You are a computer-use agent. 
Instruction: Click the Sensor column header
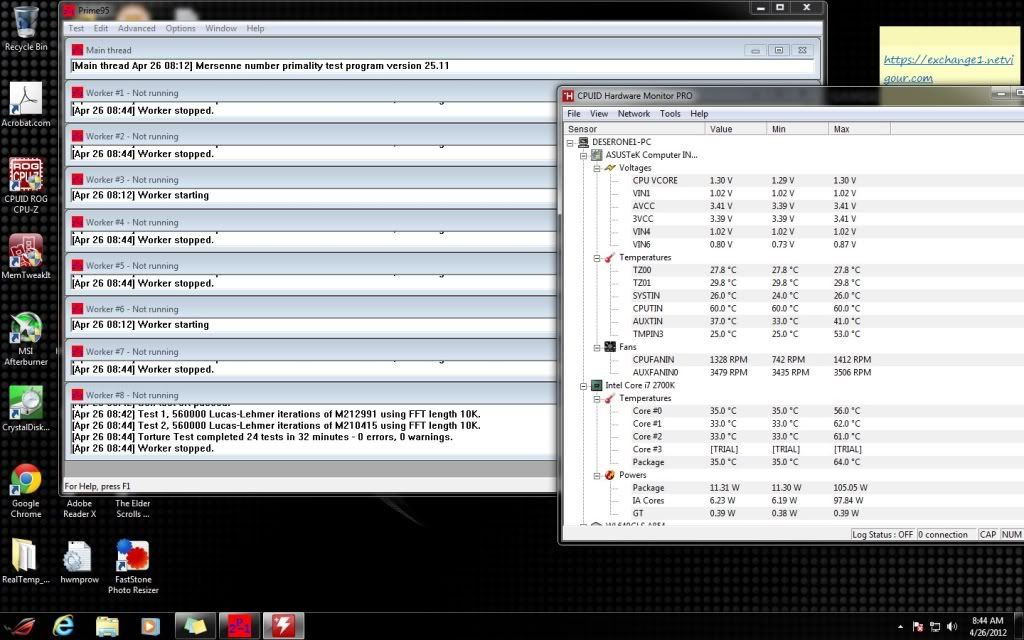click(634, 129)
